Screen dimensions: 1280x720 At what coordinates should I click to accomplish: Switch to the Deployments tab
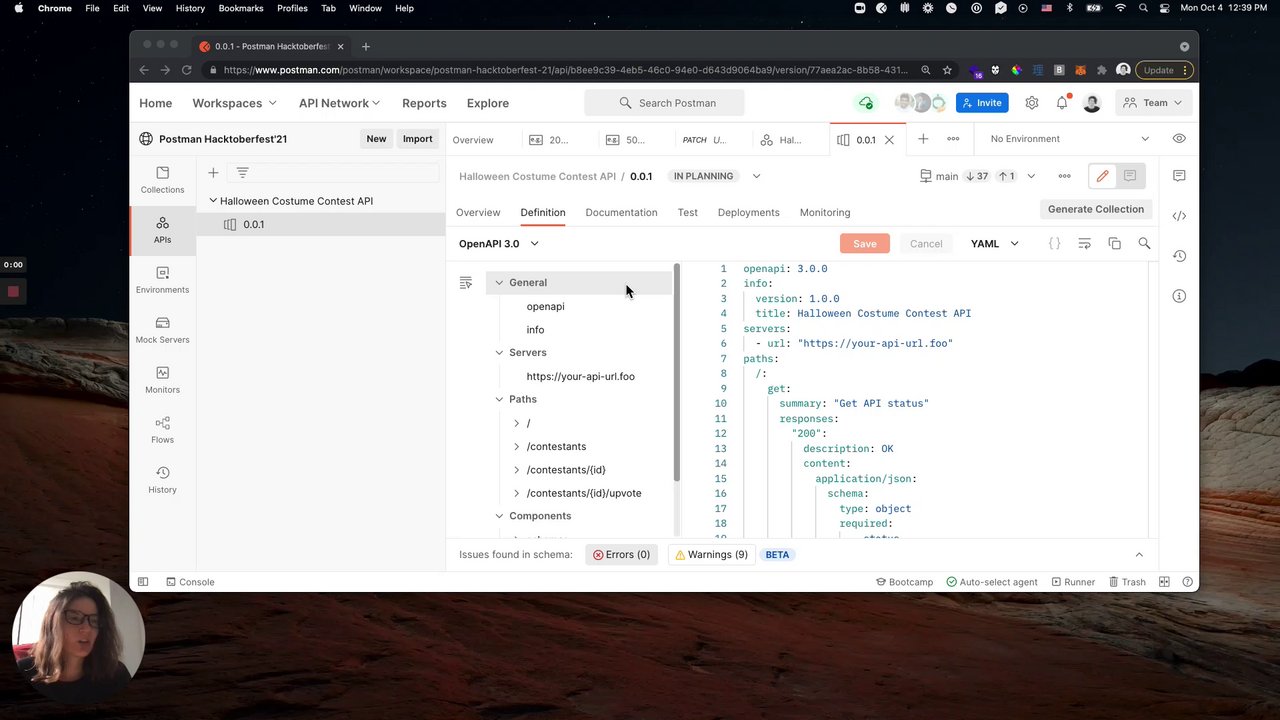[x=748, y=212]
